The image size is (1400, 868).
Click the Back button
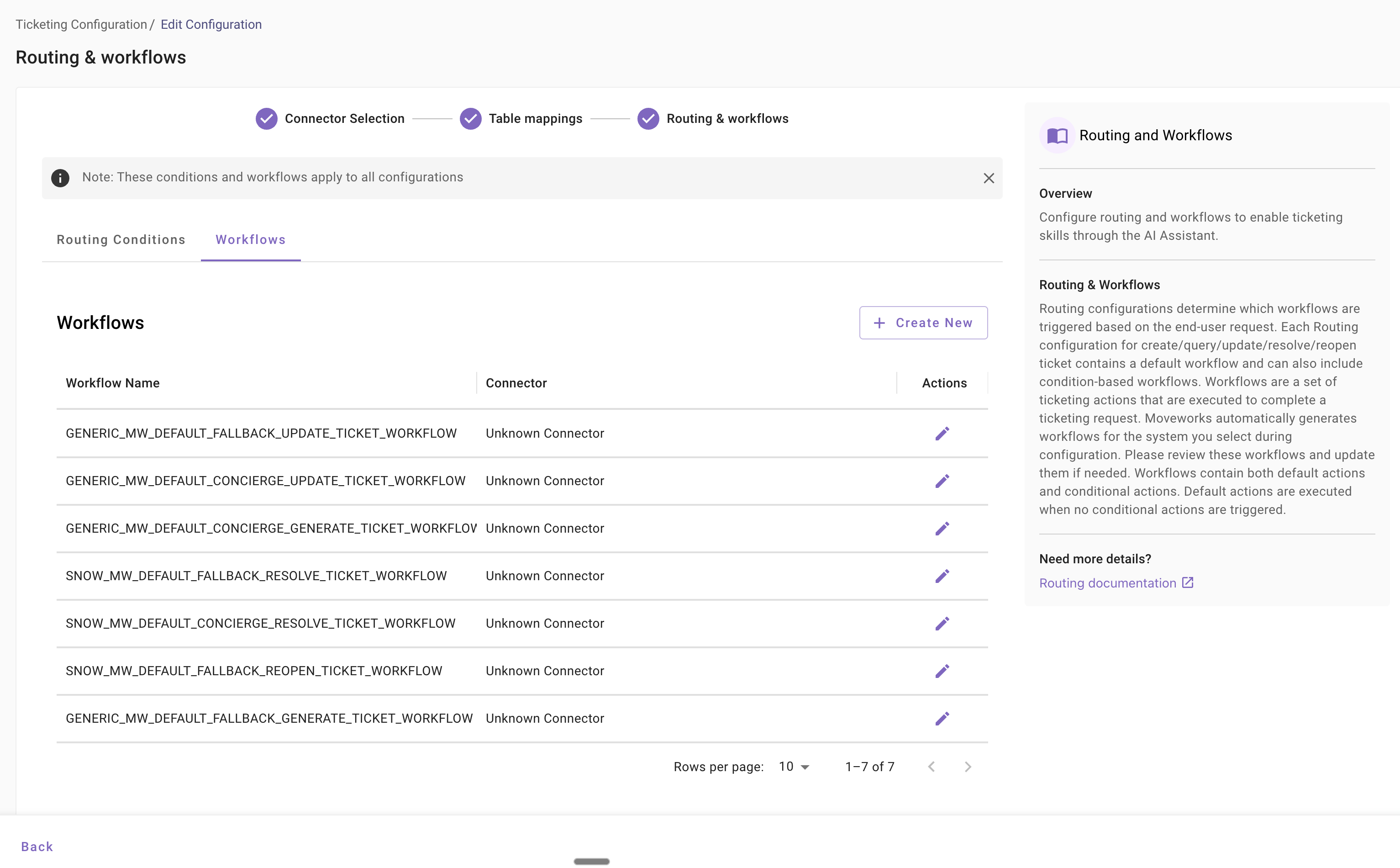click(37, 847)
